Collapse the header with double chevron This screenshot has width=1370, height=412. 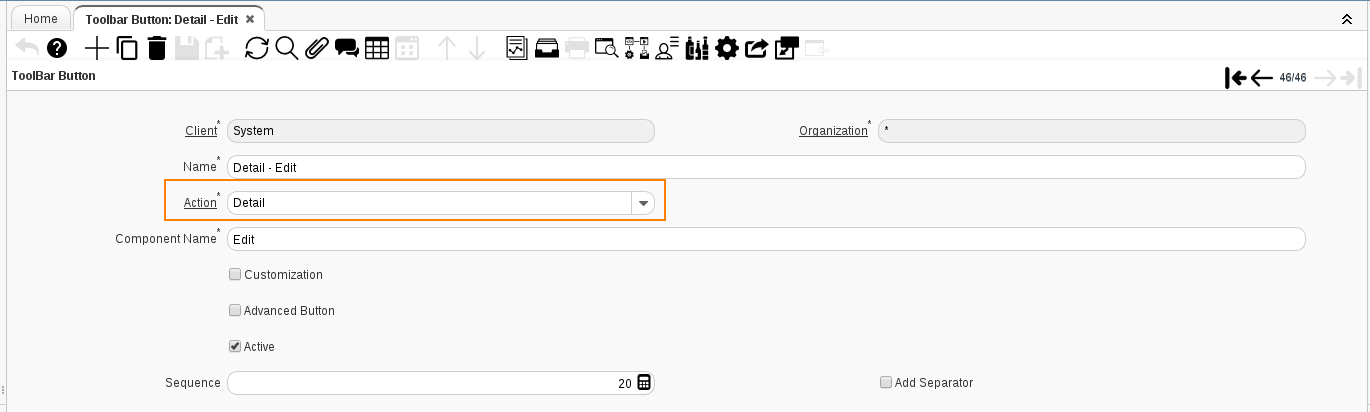click(x=1346, y=19)
